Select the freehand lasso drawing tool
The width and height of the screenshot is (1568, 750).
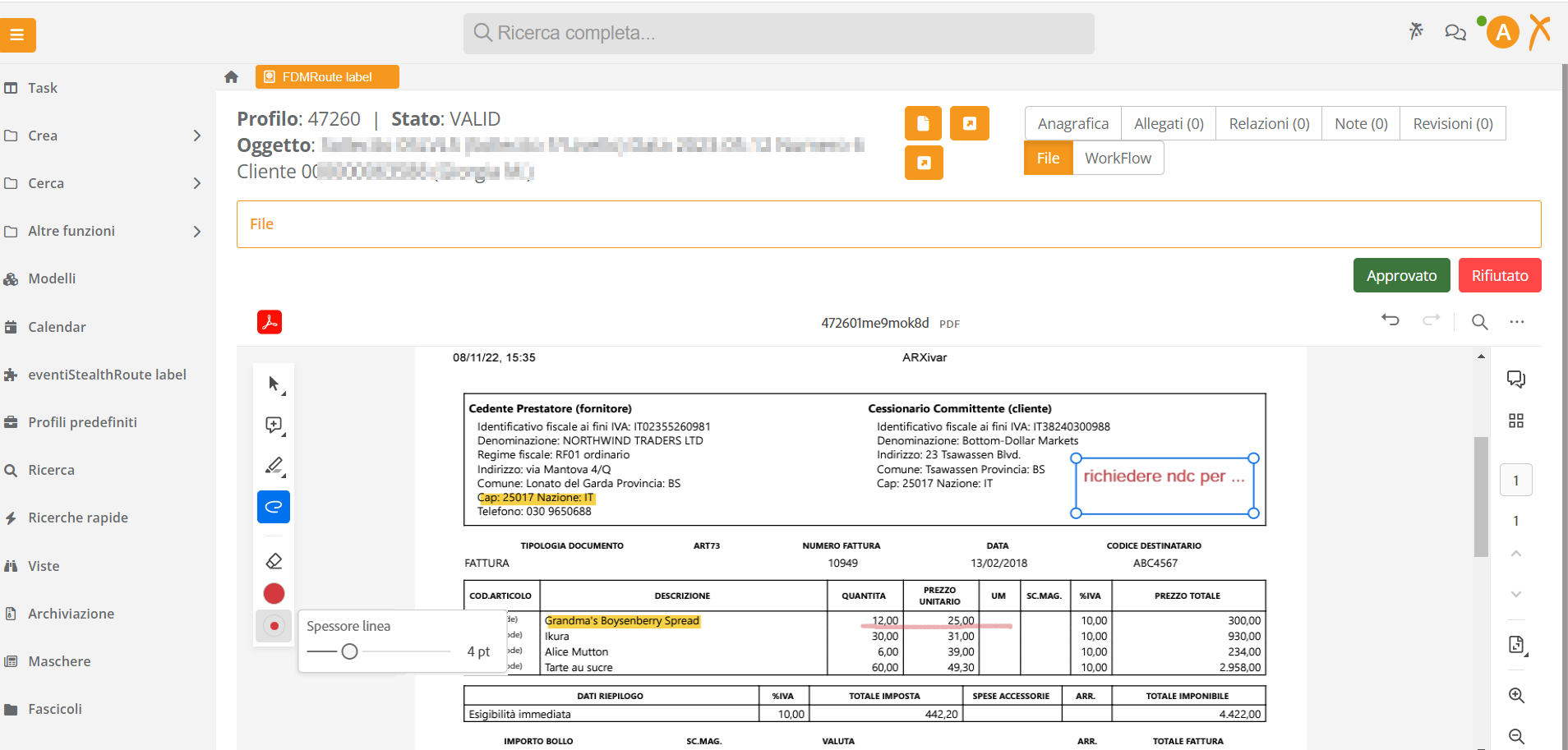(274, 507)
